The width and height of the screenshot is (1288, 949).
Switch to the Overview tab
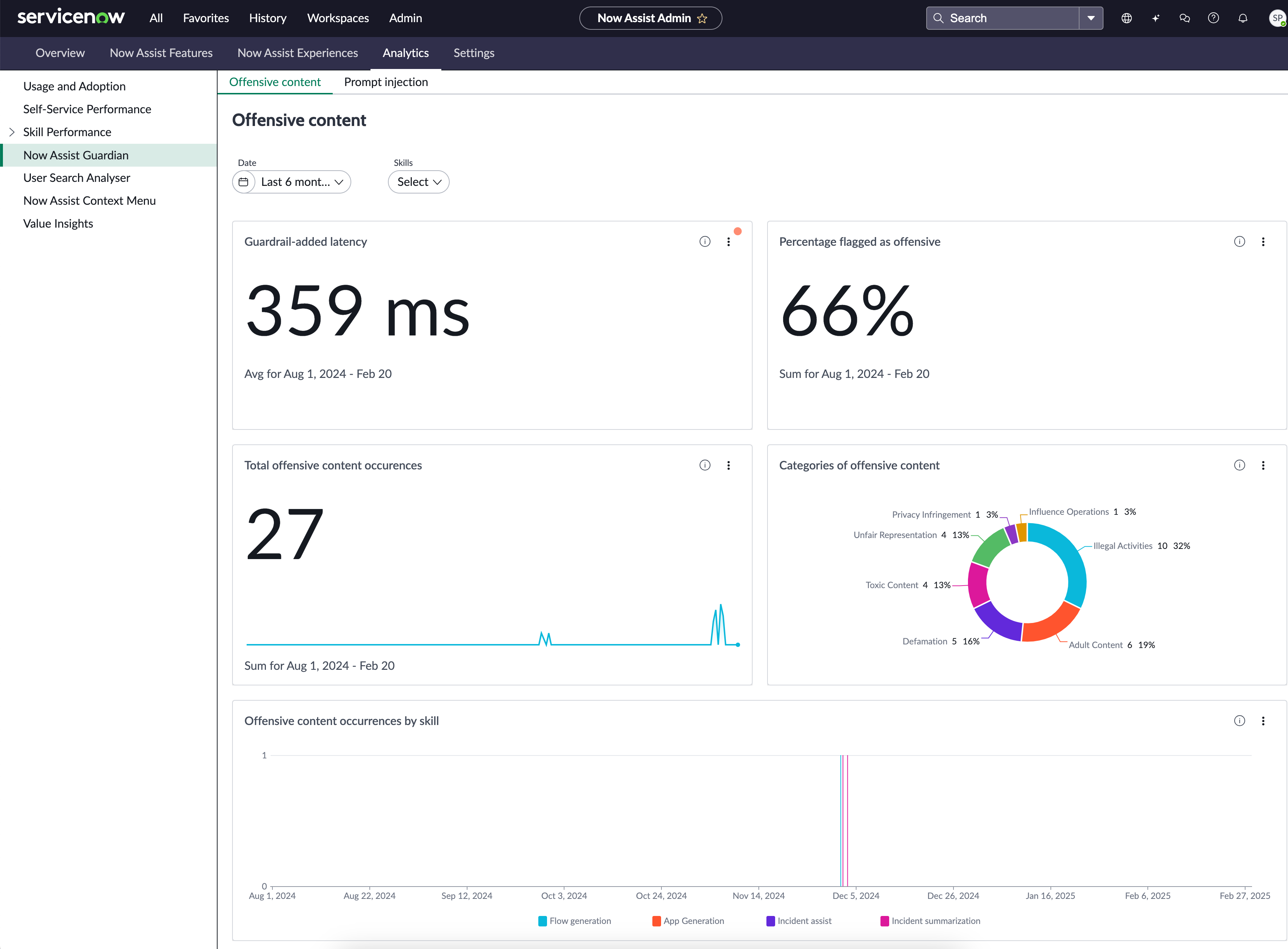pyautogui.click(x=60, y=53)
